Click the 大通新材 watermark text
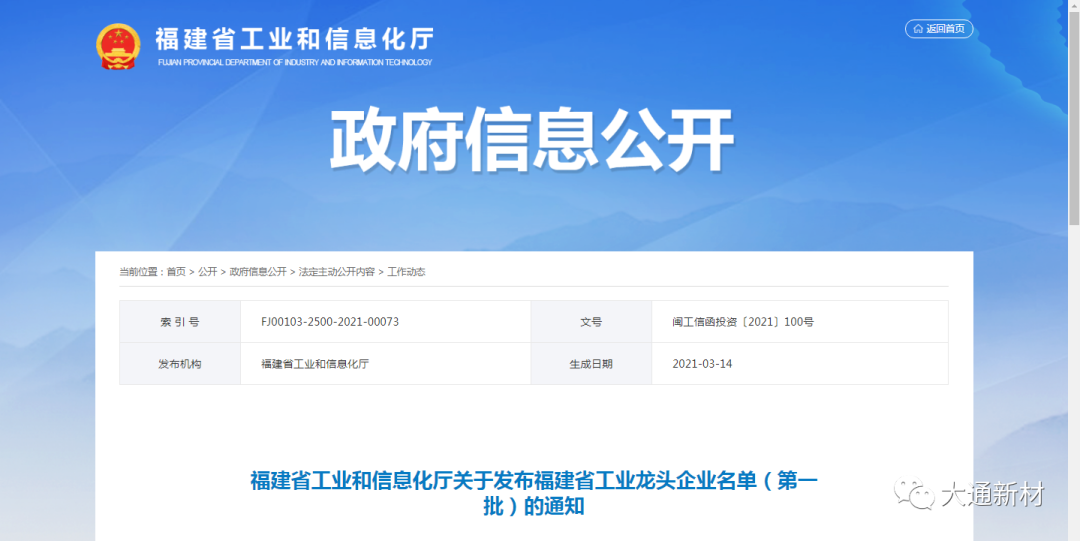 [x=991, y=495]
